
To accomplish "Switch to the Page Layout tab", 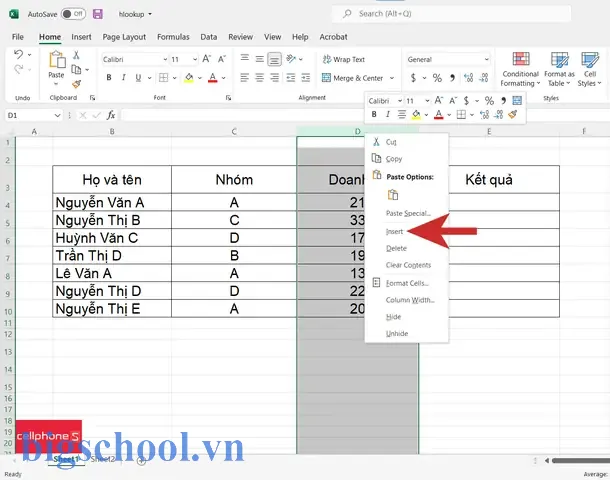I will [x=124, y=37].
